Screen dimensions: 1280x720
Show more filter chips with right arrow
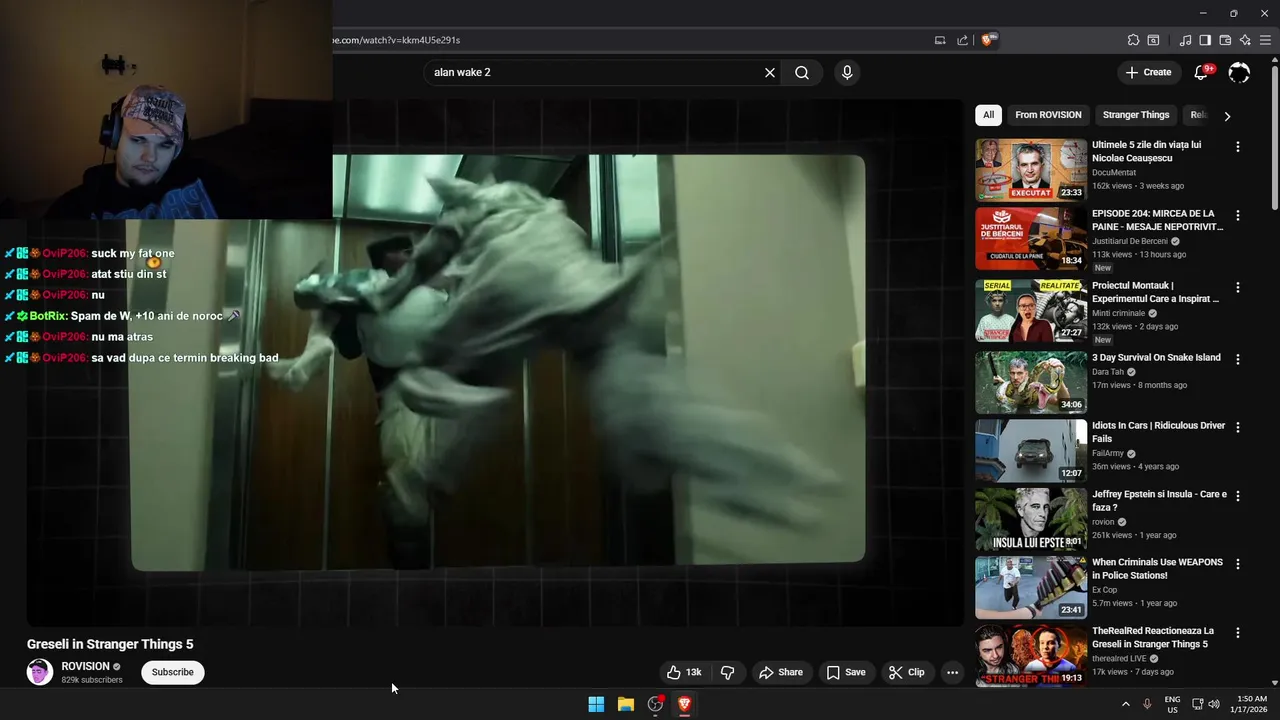click(1227, 116)
